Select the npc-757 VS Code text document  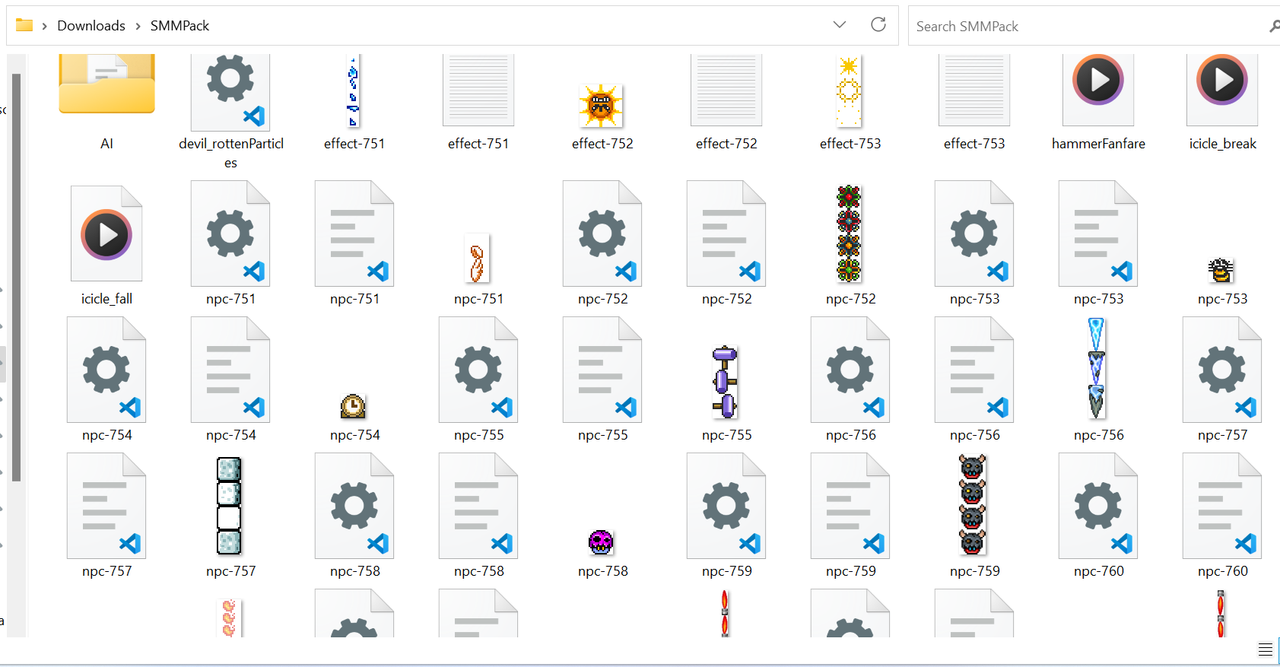point(107,506)
